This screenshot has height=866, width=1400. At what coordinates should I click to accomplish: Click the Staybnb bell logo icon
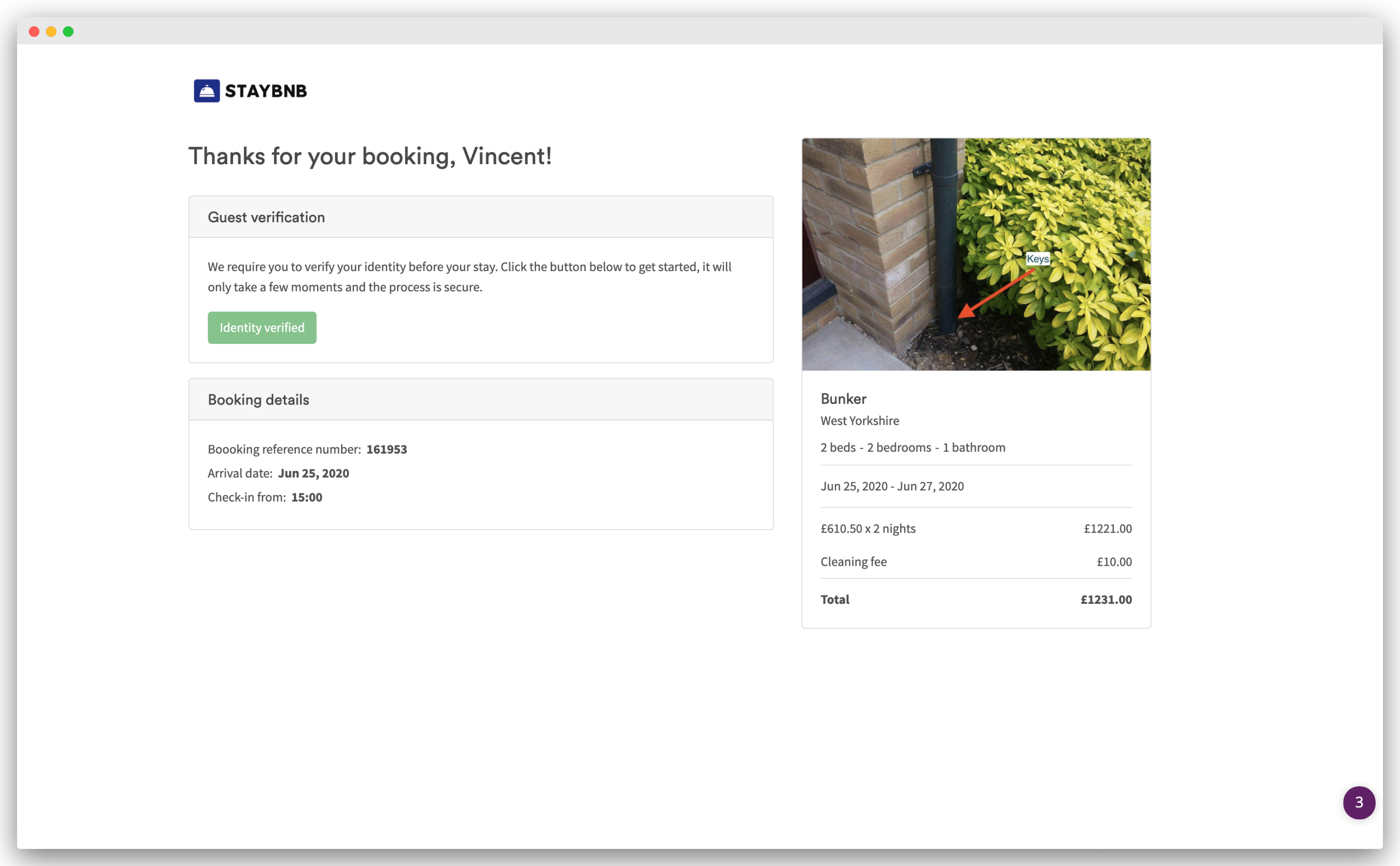point(207,91)
